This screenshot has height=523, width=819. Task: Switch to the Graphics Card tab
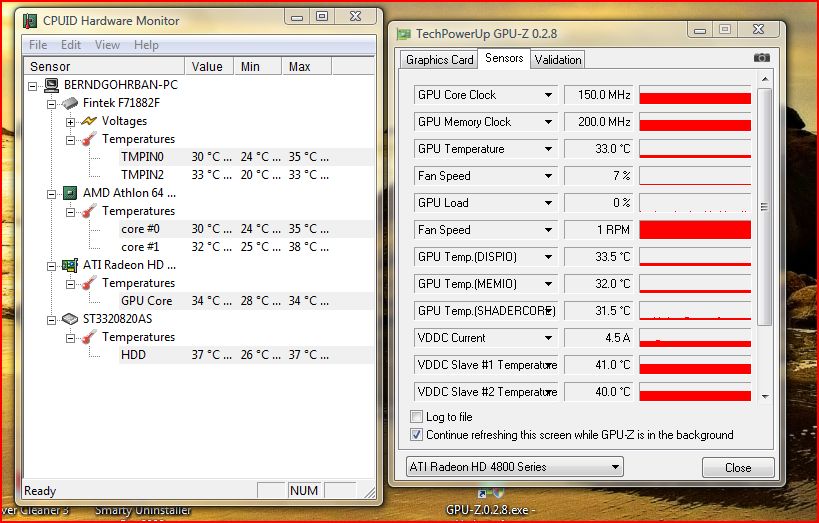(439, 60)
